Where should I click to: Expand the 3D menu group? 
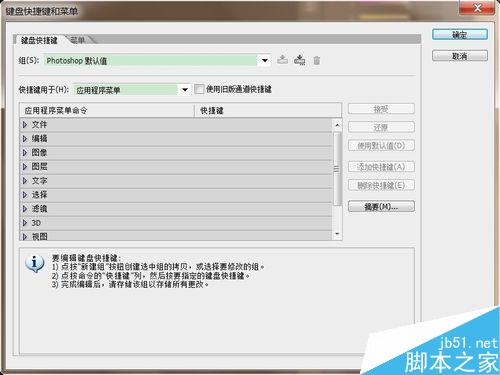click(x=25, y=223)
